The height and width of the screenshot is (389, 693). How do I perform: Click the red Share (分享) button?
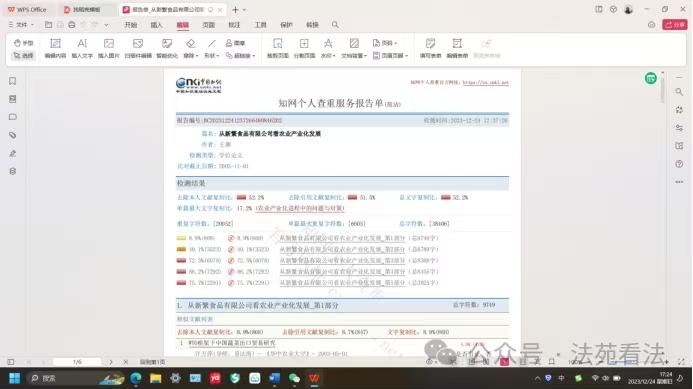pyautogui.click(x=674, y=25)
